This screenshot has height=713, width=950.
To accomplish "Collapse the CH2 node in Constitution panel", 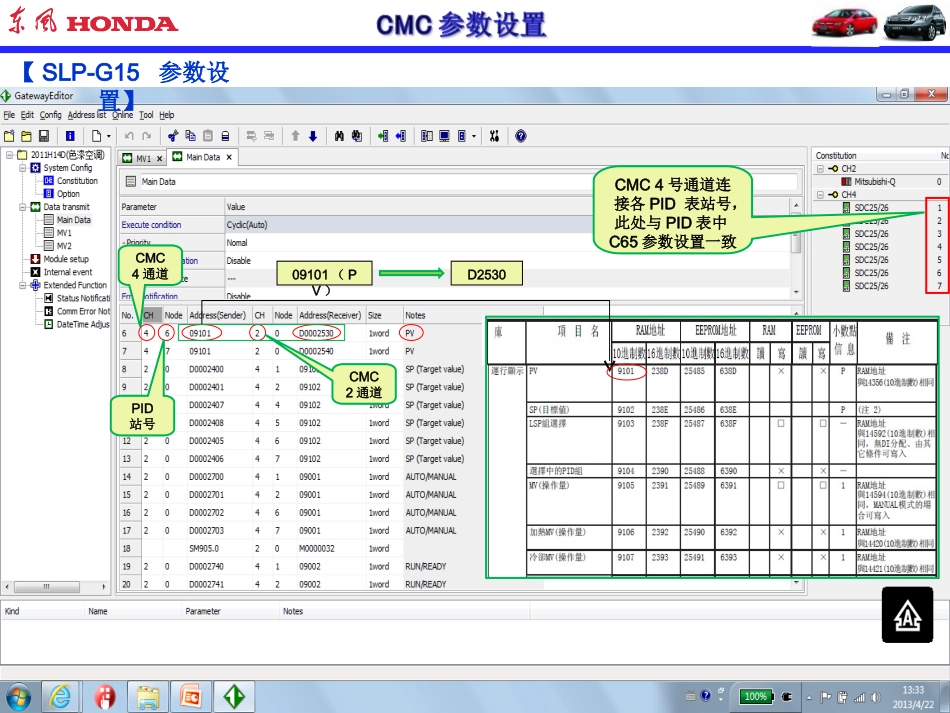I will pos(820,168).
